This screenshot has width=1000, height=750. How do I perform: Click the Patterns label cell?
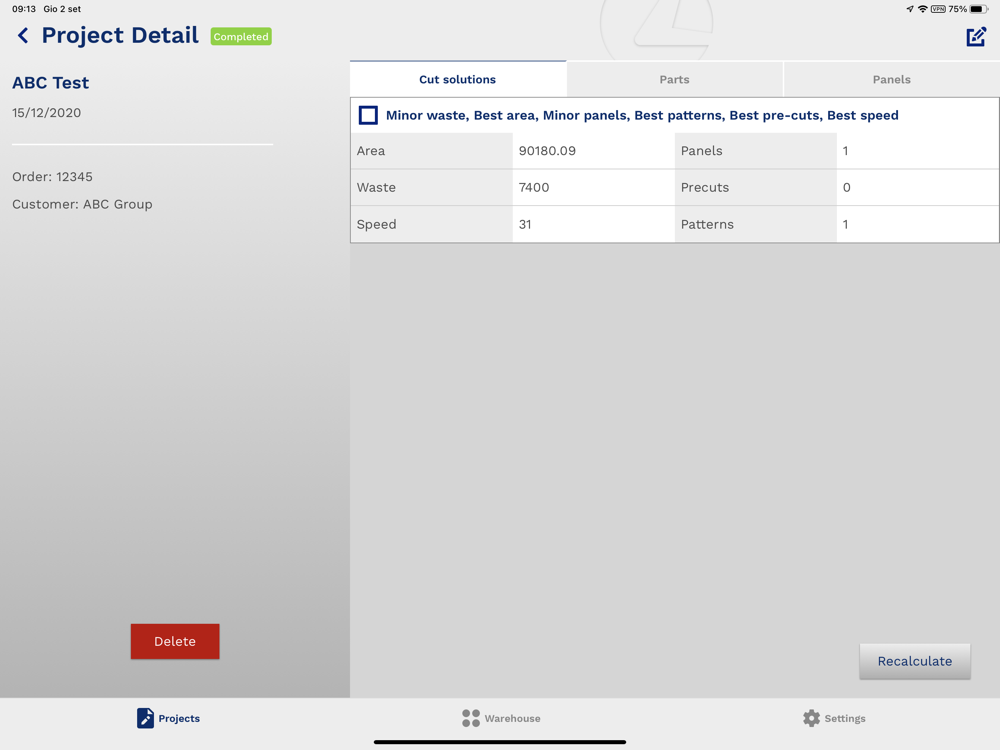pyautogui.click(x=756, y=224)
